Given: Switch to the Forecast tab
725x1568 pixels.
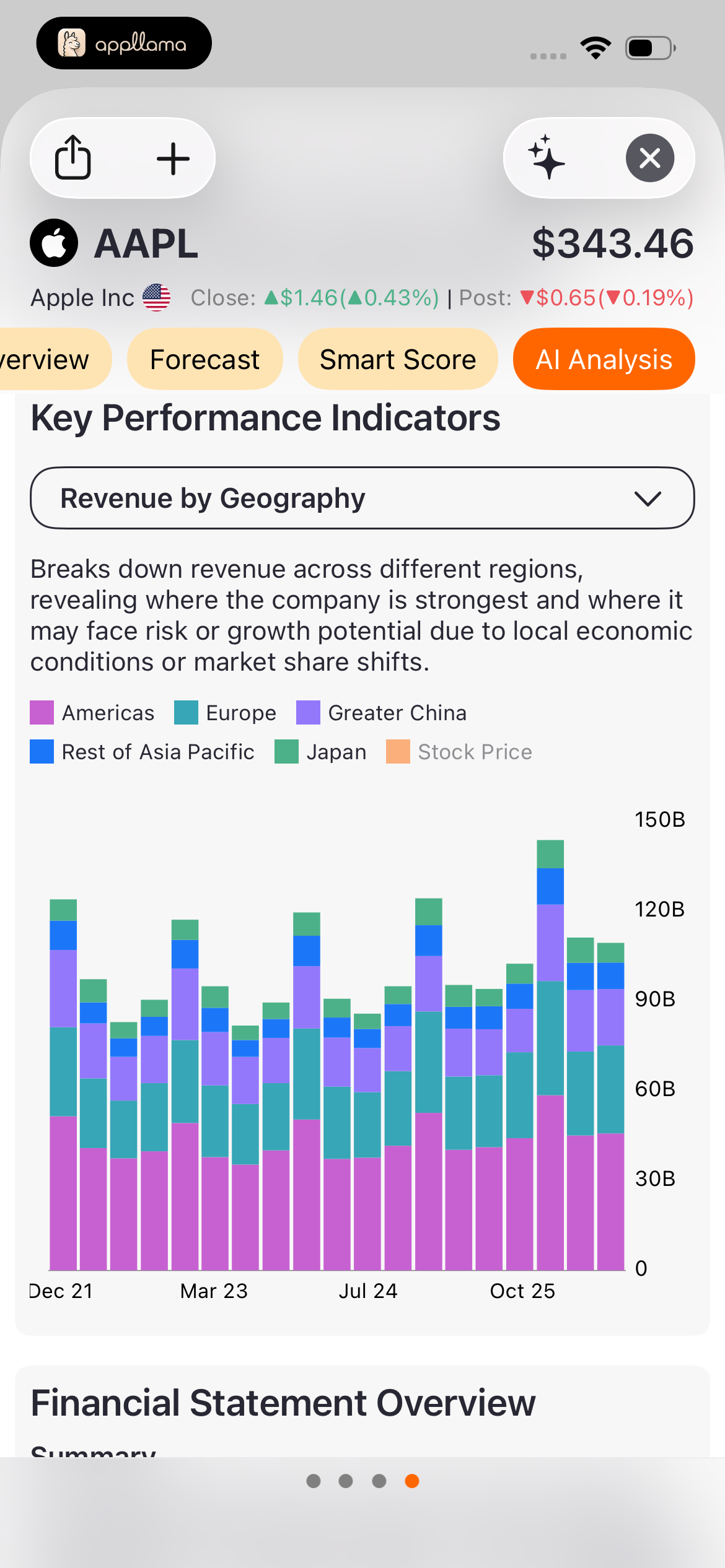Looking at the screenshot, I should tap(204, 359).
